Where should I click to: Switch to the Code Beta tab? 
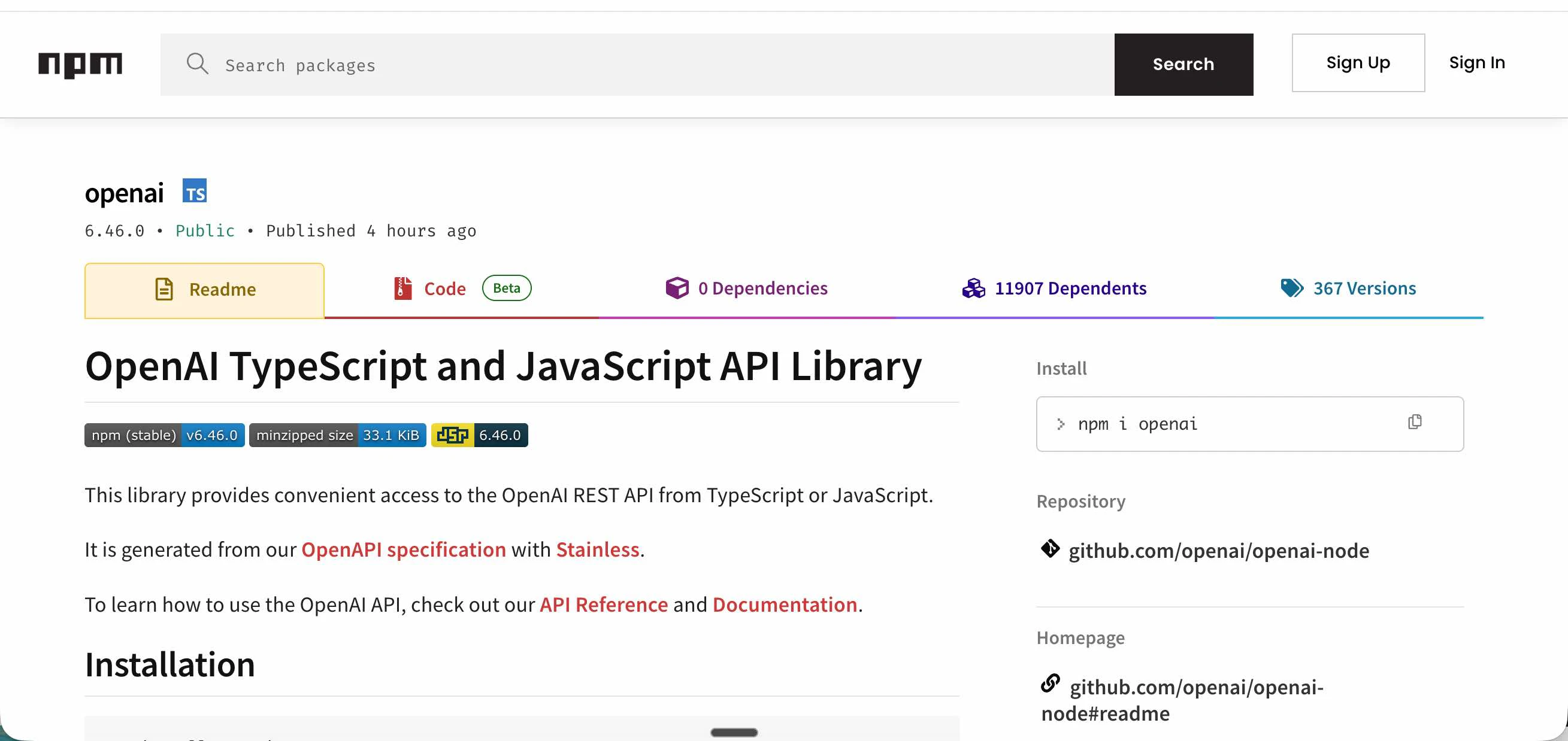462,289
